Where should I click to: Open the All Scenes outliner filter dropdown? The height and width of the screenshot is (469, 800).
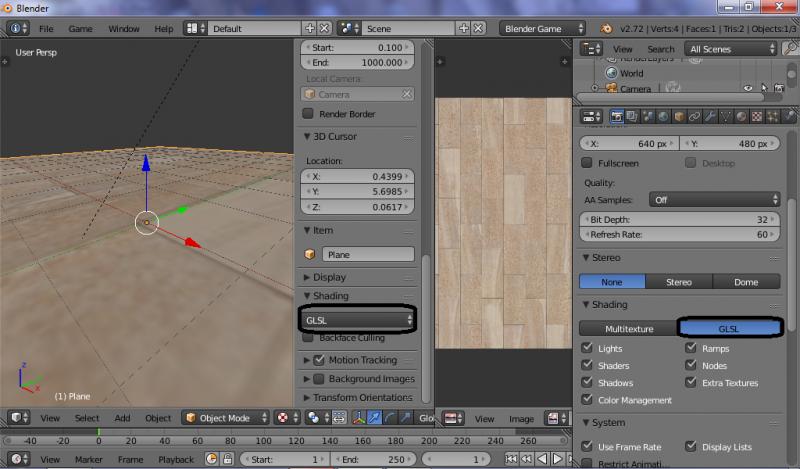click(x=731, y=49)
